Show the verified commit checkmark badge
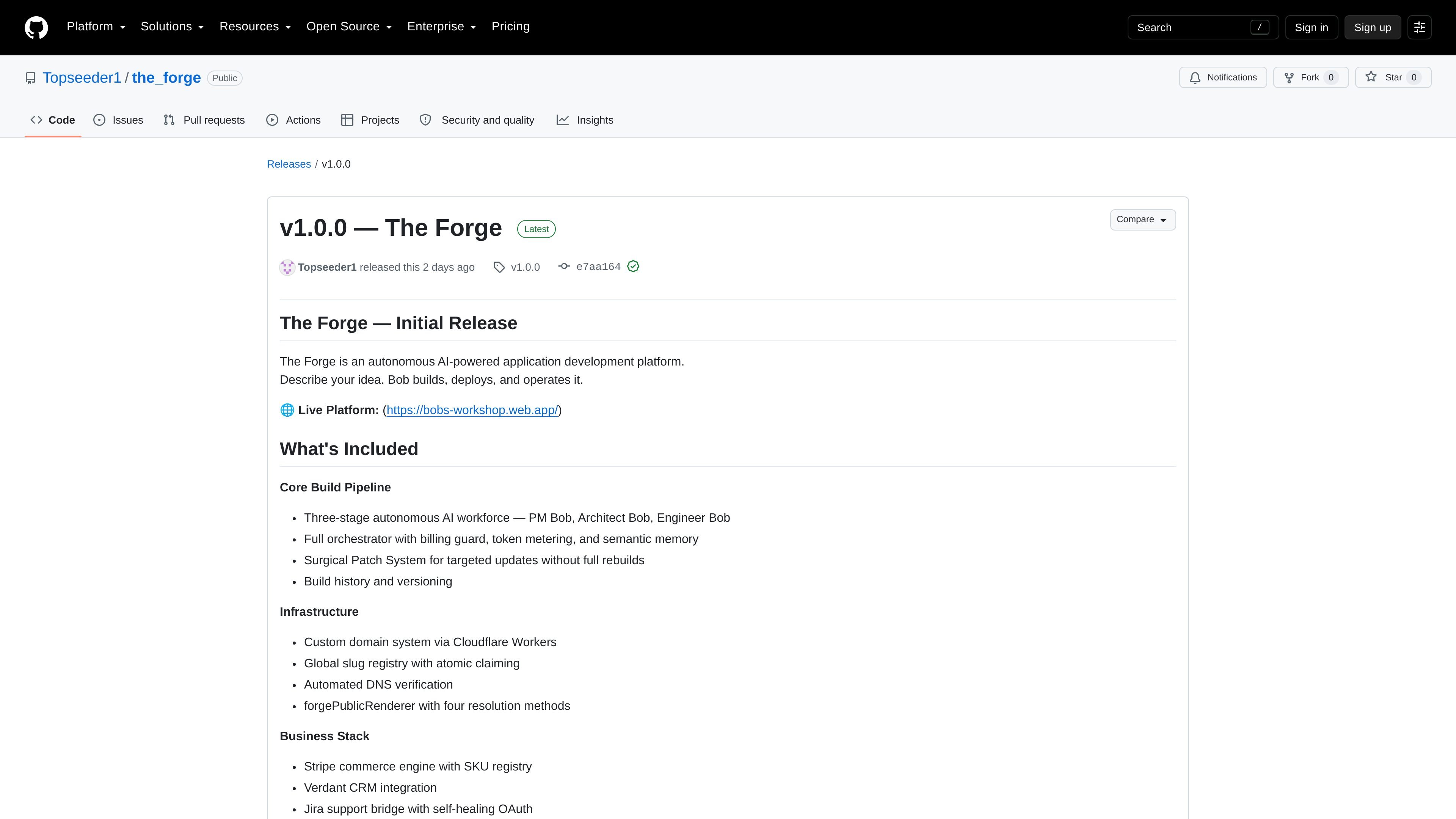The image size is (1456, 819). tap(633, 266)
